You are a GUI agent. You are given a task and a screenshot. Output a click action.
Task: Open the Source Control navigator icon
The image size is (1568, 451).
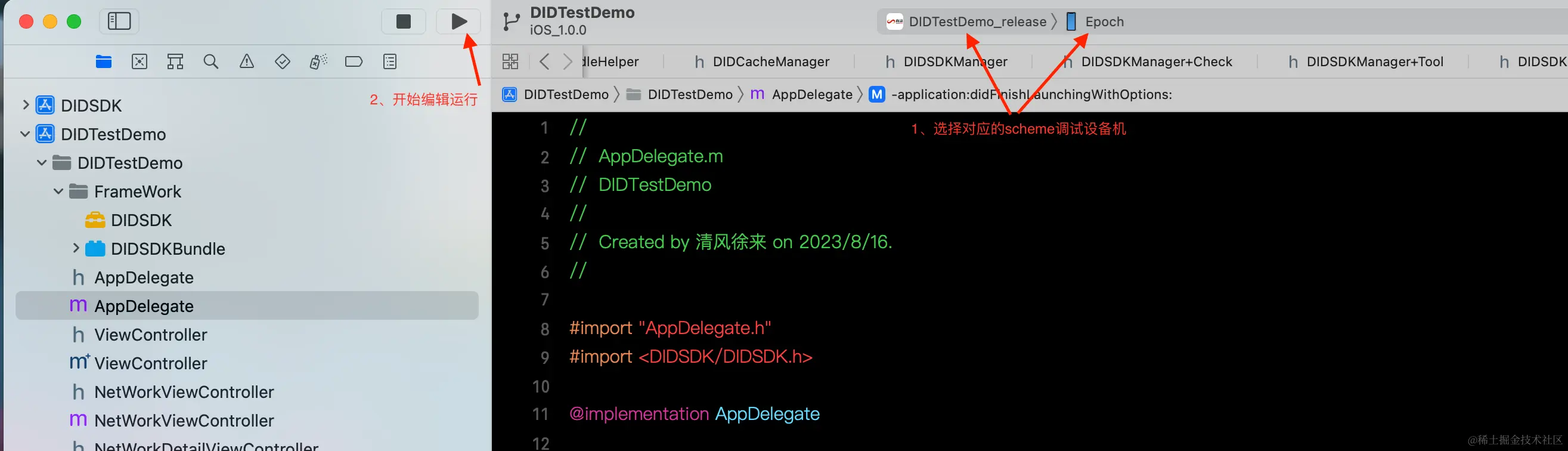[140, 61]
